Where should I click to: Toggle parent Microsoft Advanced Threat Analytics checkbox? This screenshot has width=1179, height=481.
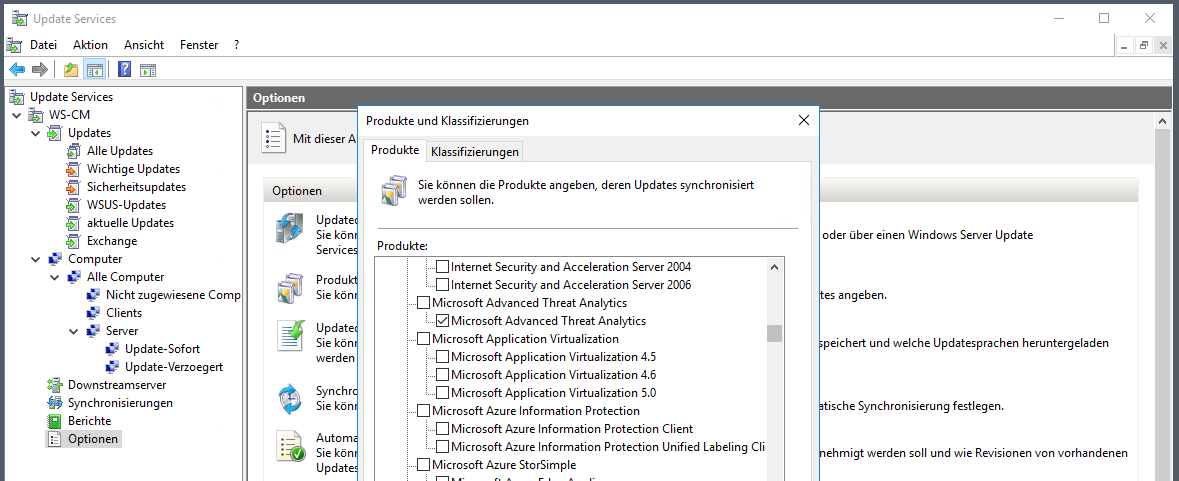(424, 303)
